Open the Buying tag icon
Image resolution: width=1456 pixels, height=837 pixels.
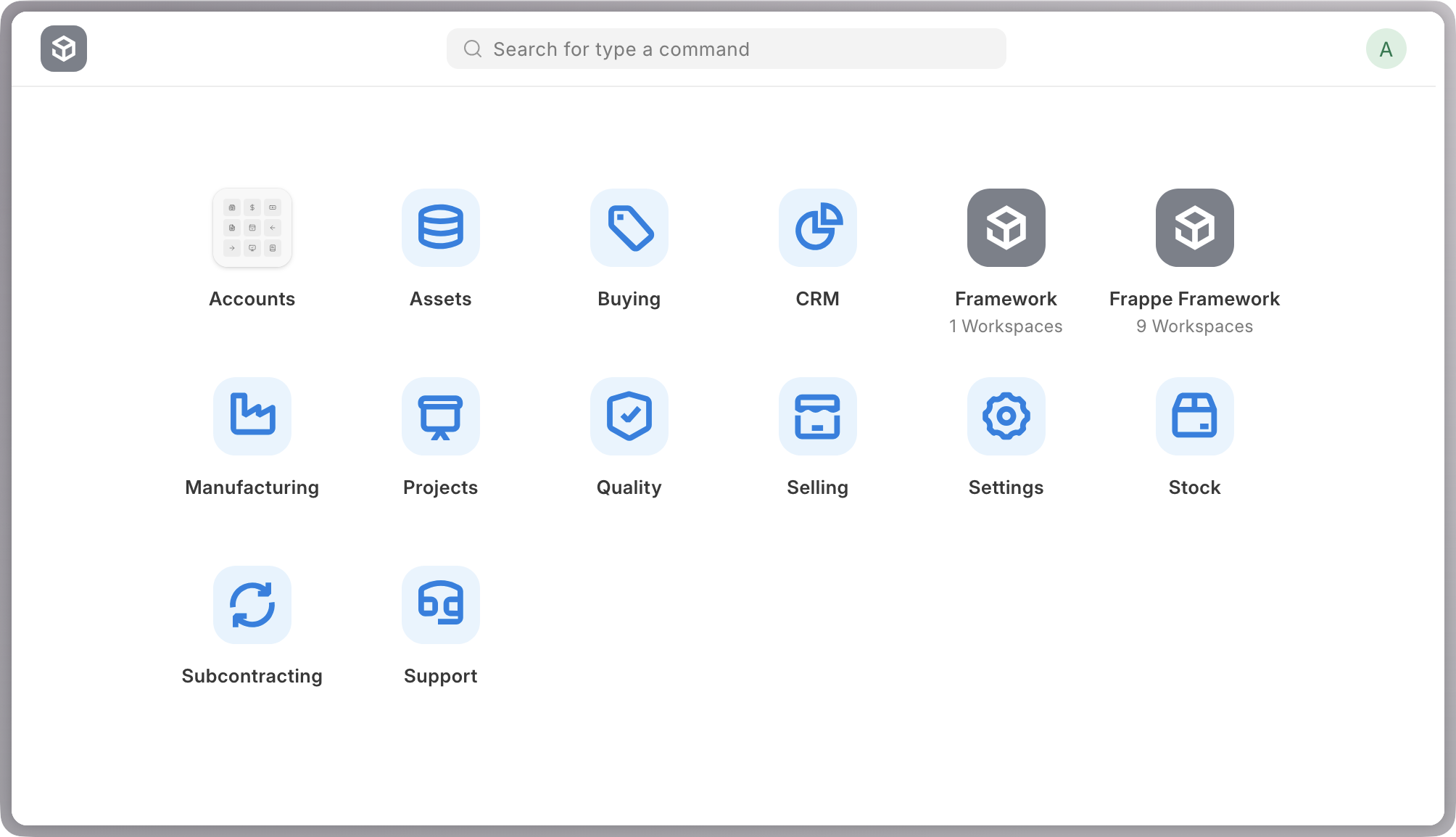tap(629, 228)
